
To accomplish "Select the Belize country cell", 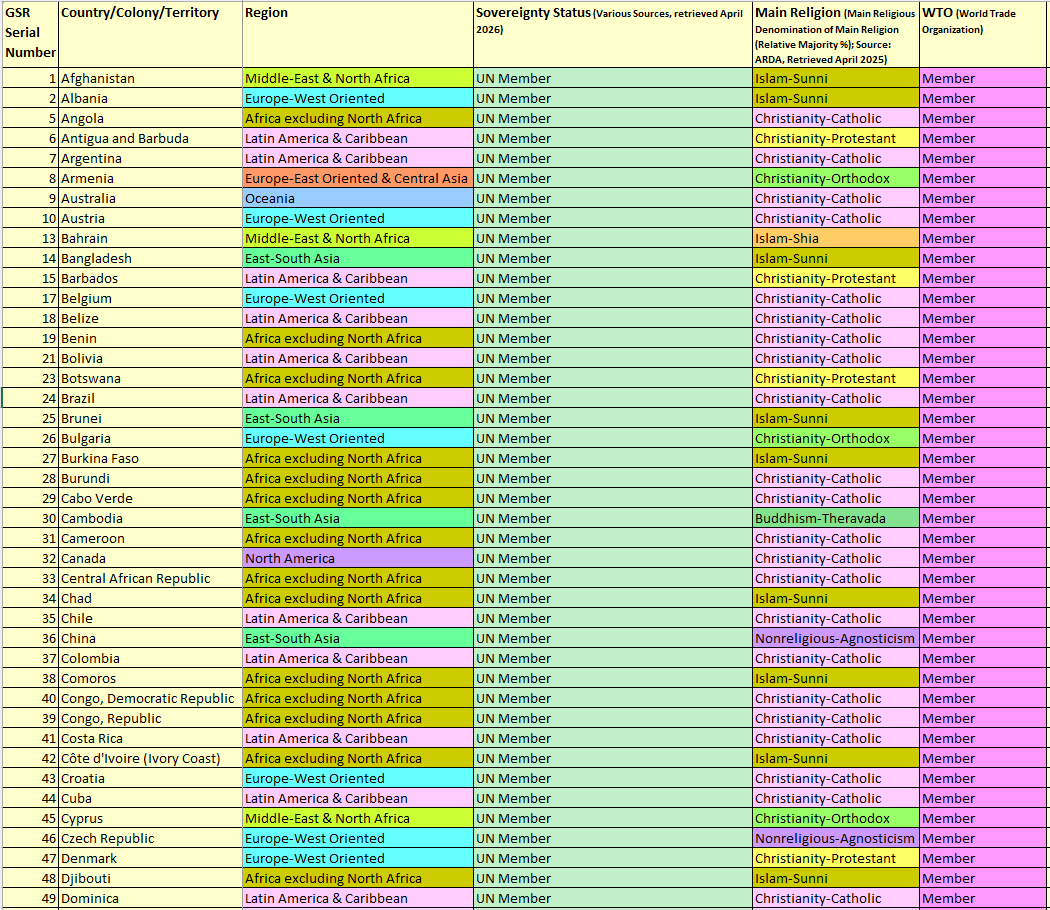I will pos(150,319).
